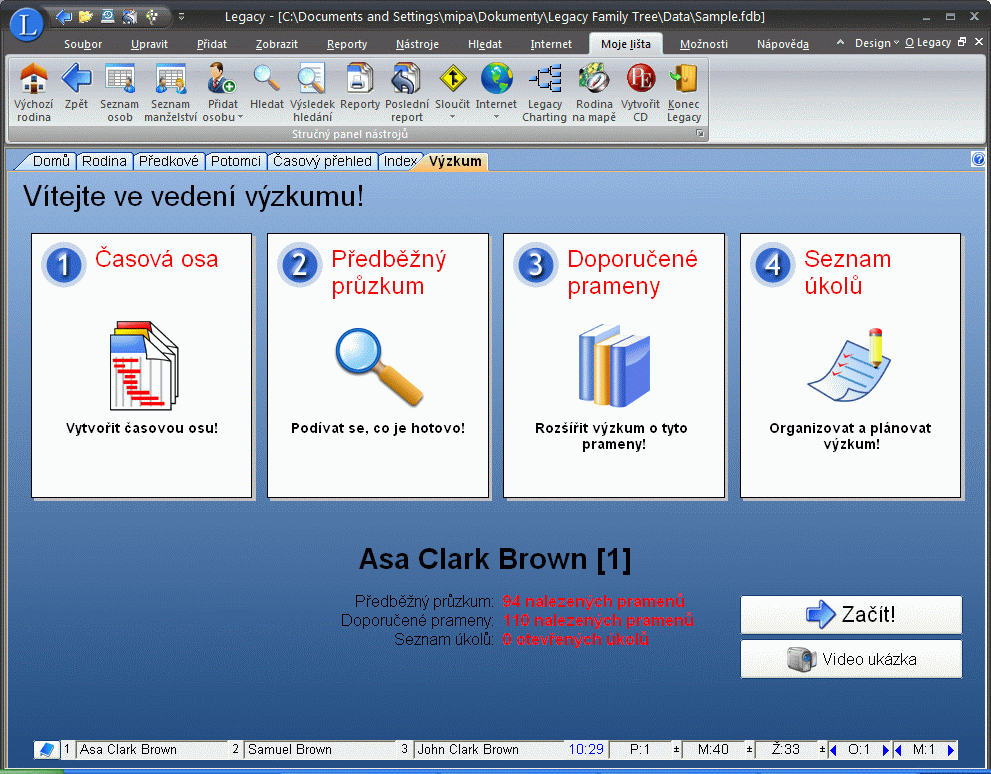
Task: Click the Sloučit merge sign icon
Action: pyautogui.click(x=453, y=78)
